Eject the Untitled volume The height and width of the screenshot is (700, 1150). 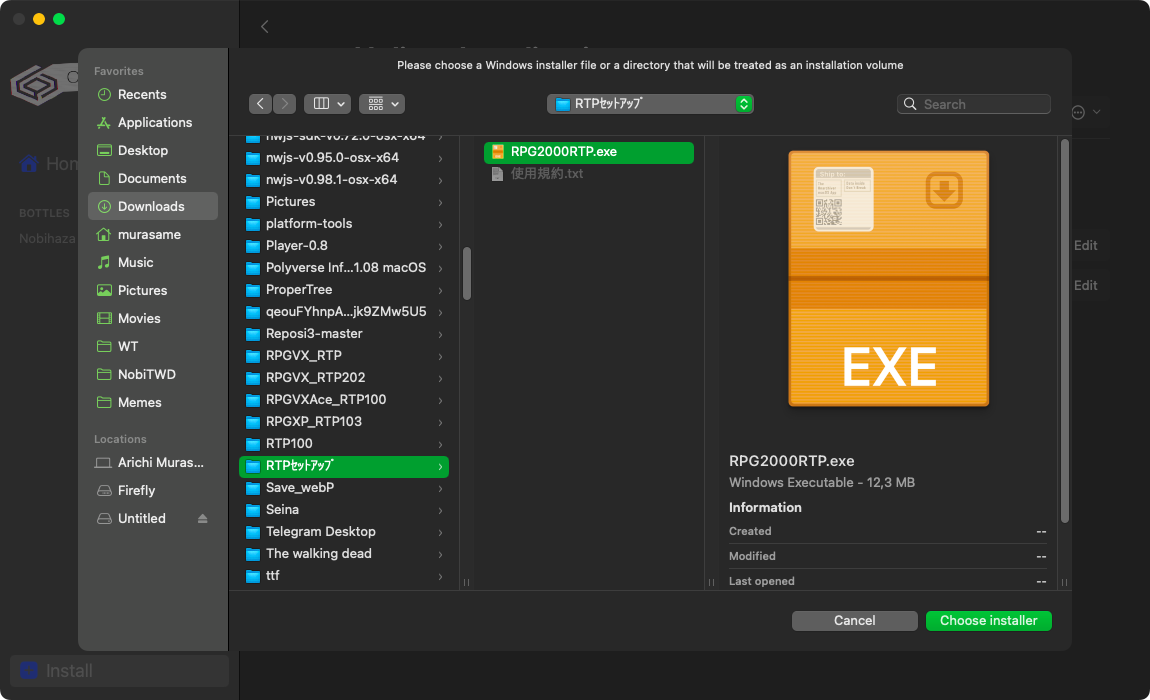pyautogui.click(x=203, y=518)
